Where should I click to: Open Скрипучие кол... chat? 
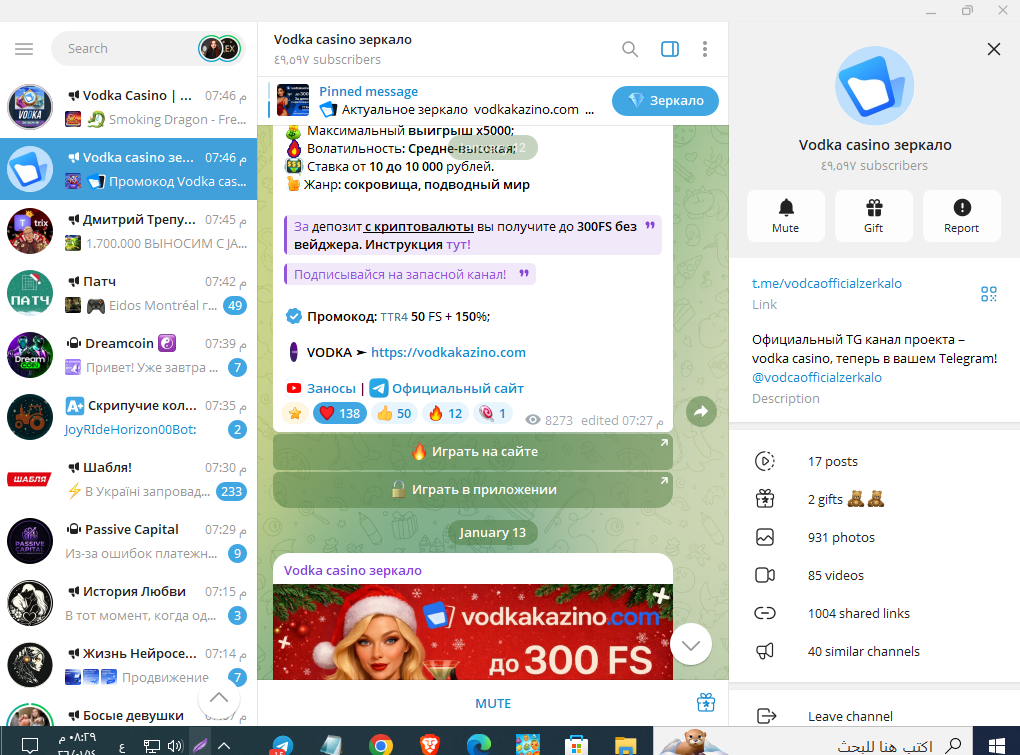129,417
